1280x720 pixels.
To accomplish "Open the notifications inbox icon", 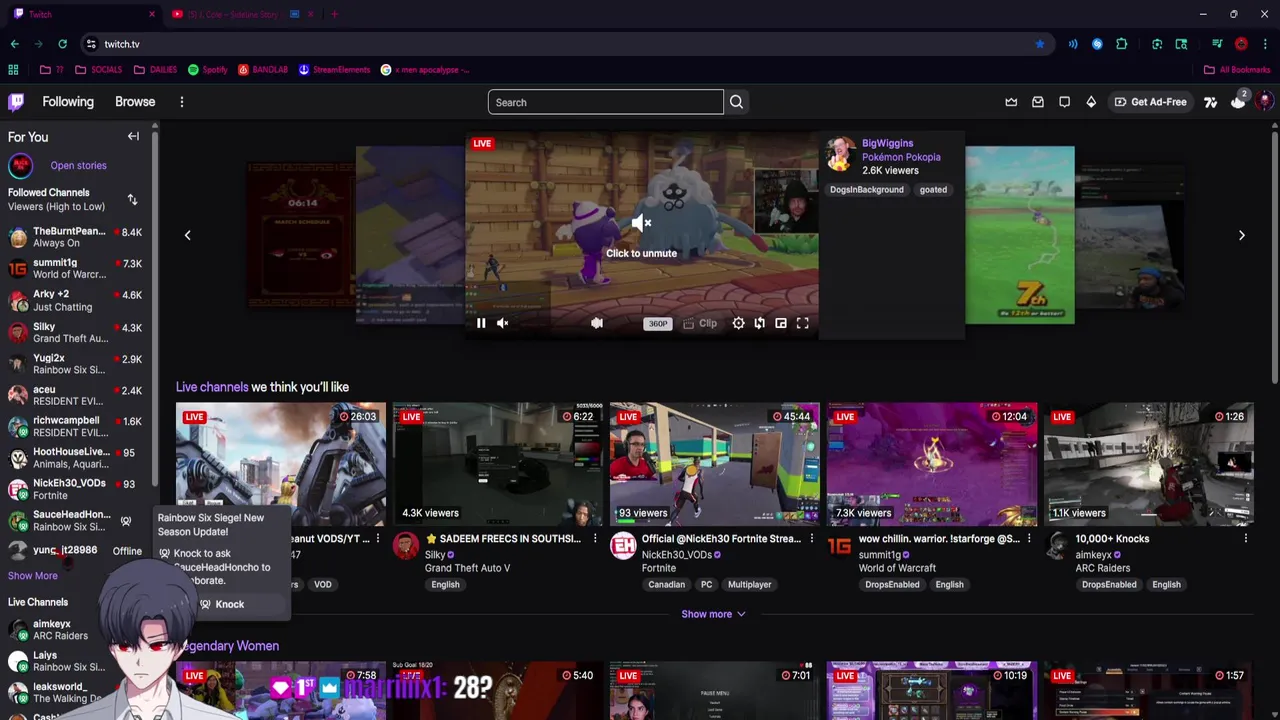I will (x=1038, y=102).
